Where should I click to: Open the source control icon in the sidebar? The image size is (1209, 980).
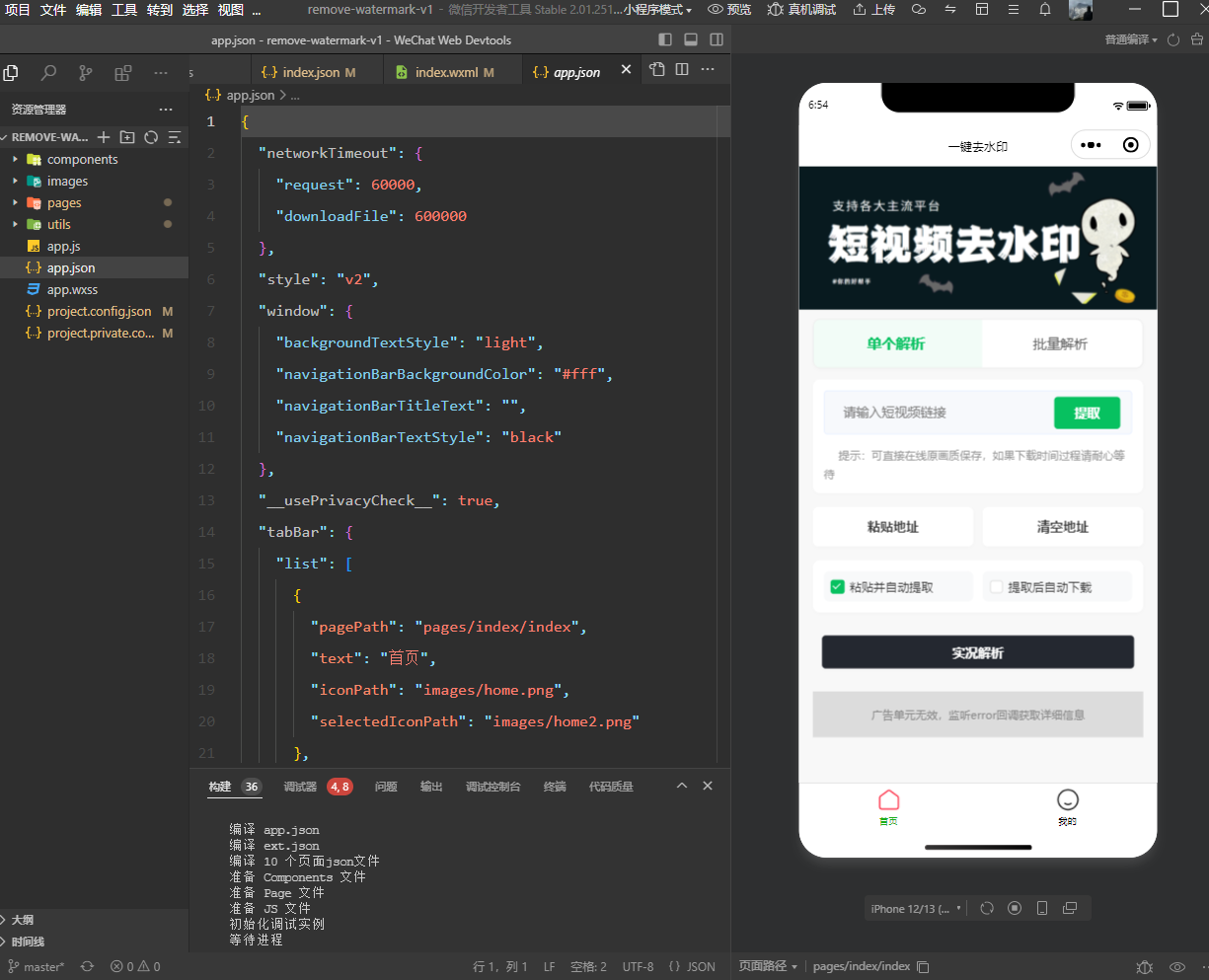click(x=86, y=73)
